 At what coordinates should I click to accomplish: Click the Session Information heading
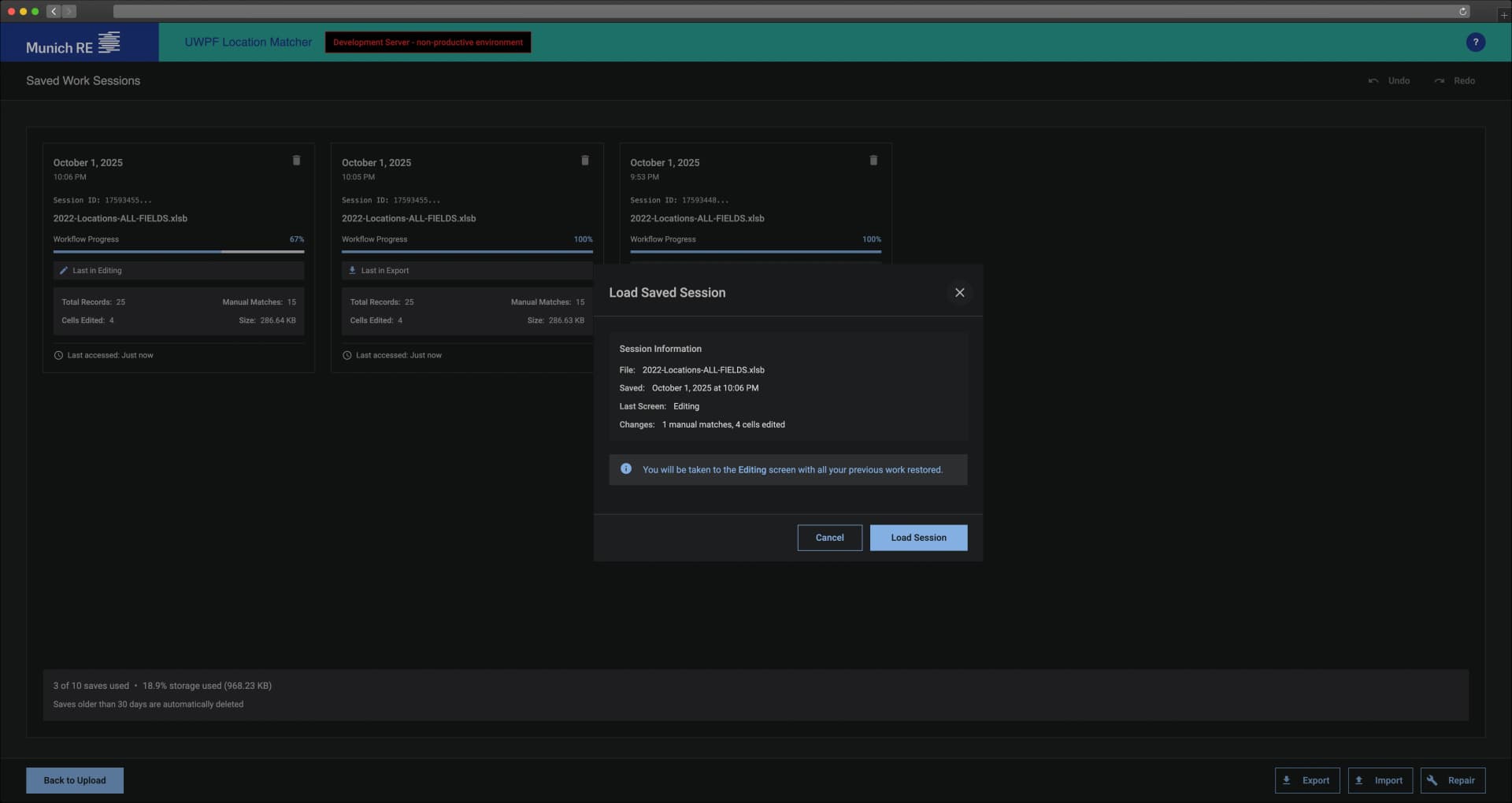click(x=660, y=349)
